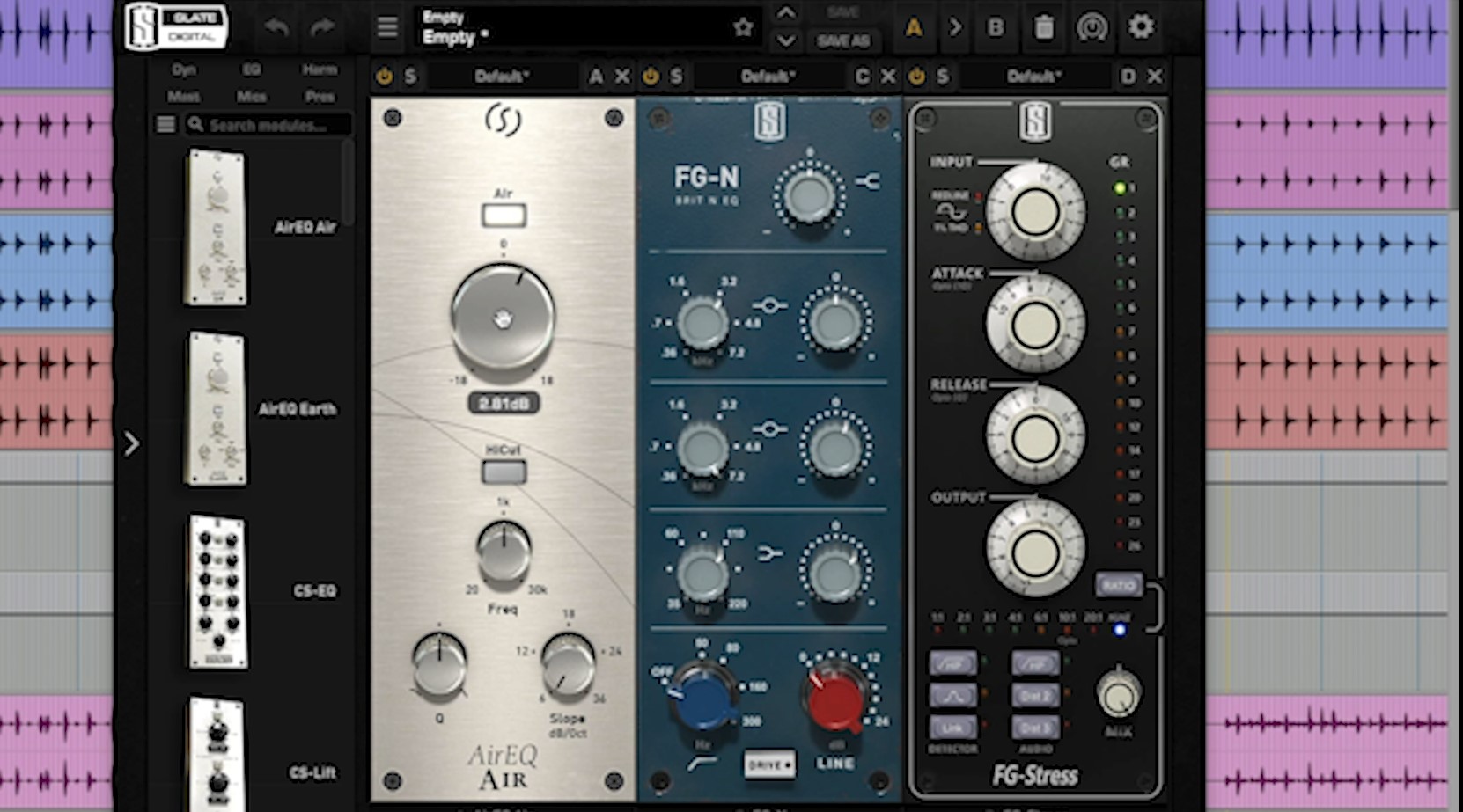Click the SAVE button

[x=842, y=12]
